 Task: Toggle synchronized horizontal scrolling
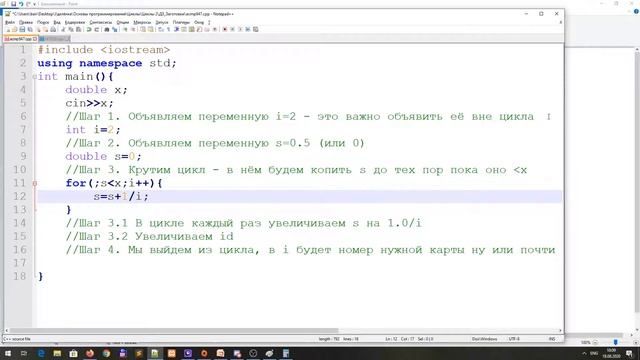150,29
